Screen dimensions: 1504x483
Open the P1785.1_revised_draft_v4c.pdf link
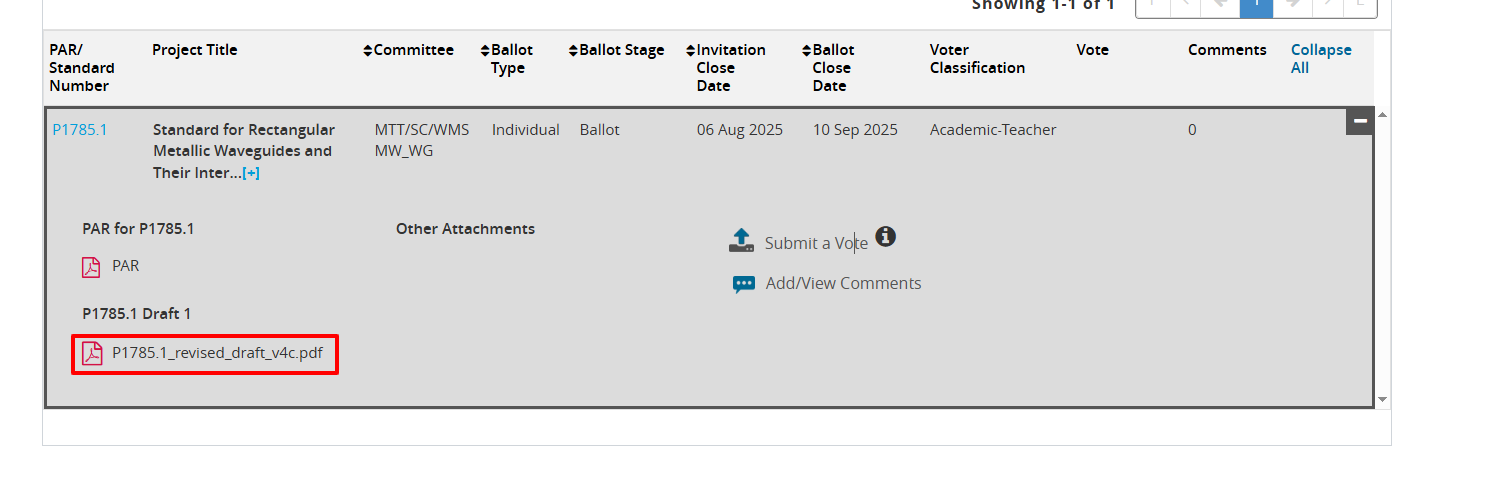click(217, 353)
